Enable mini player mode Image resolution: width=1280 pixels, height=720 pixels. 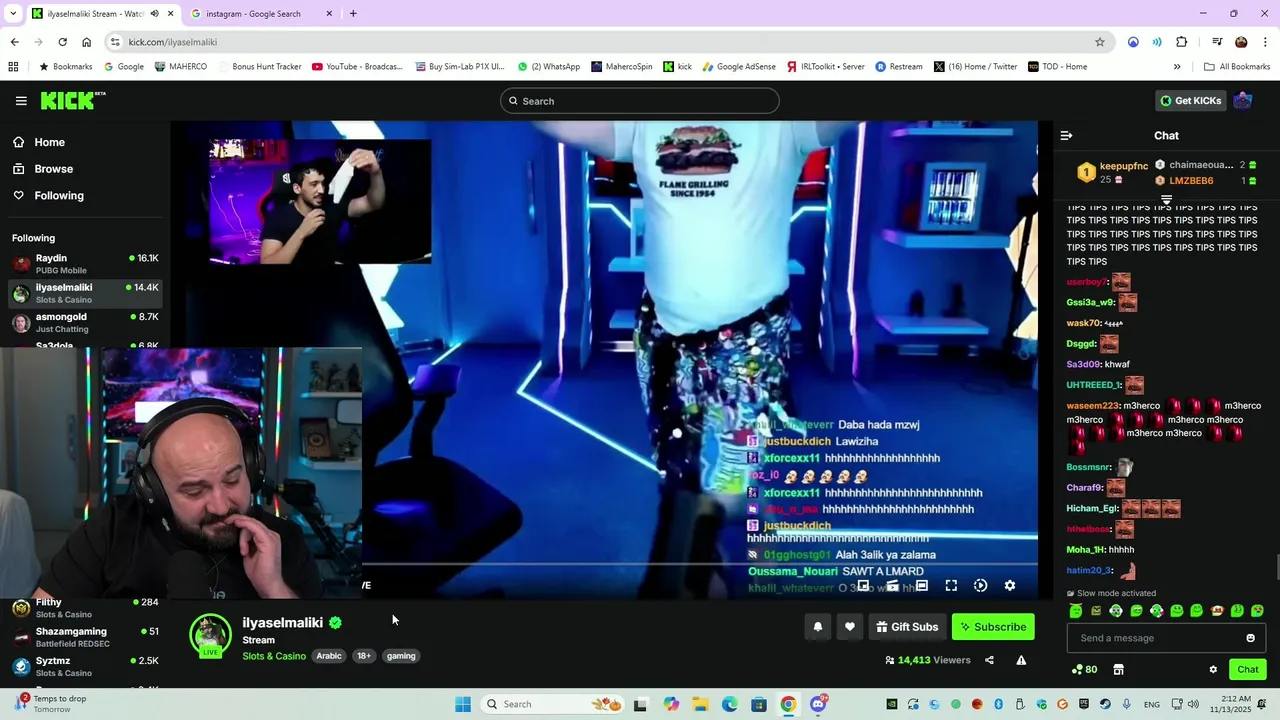coord(863,586)
